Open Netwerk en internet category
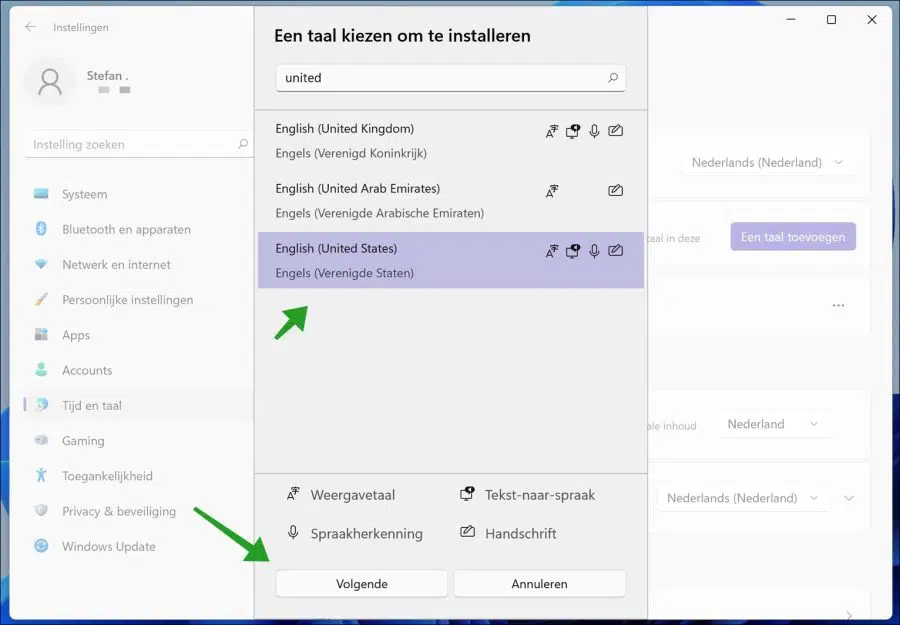The image size is (900, 625). pos(138,265)
